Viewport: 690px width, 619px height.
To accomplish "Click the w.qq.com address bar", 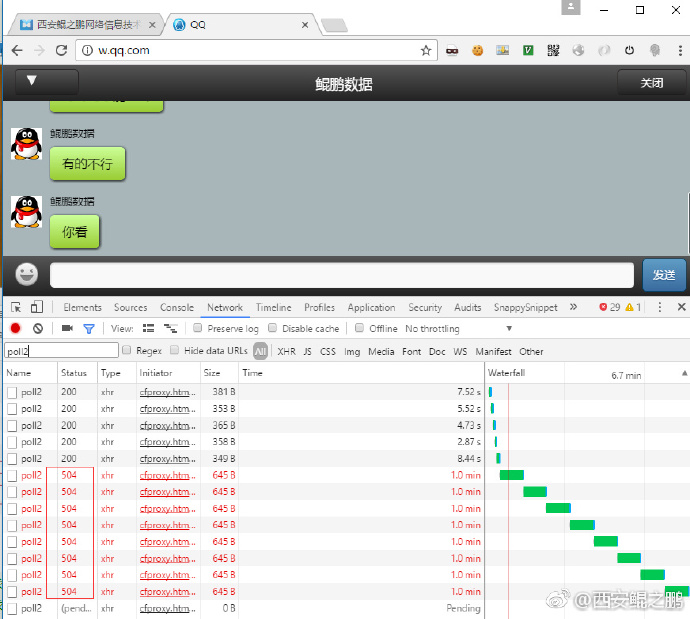I will (x=255, y=51).
